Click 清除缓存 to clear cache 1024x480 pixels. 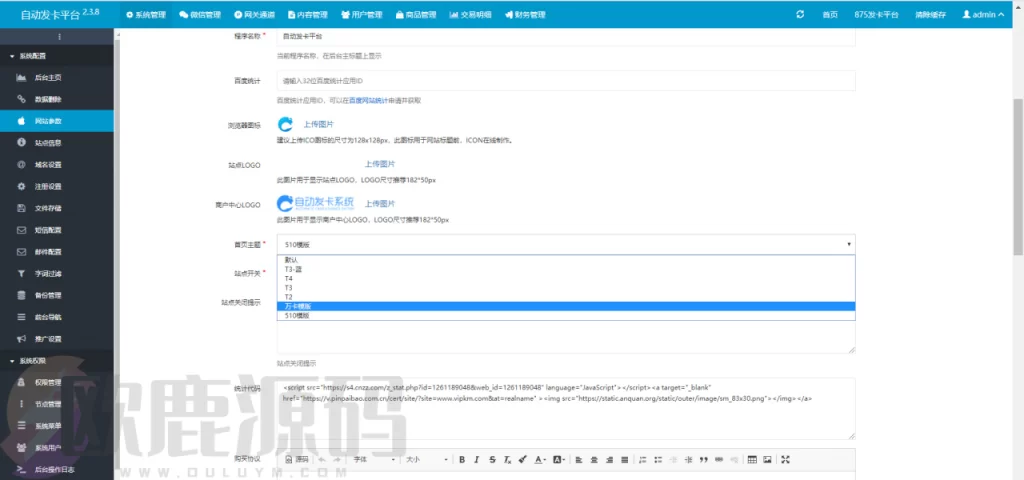(x=929, y=14)
